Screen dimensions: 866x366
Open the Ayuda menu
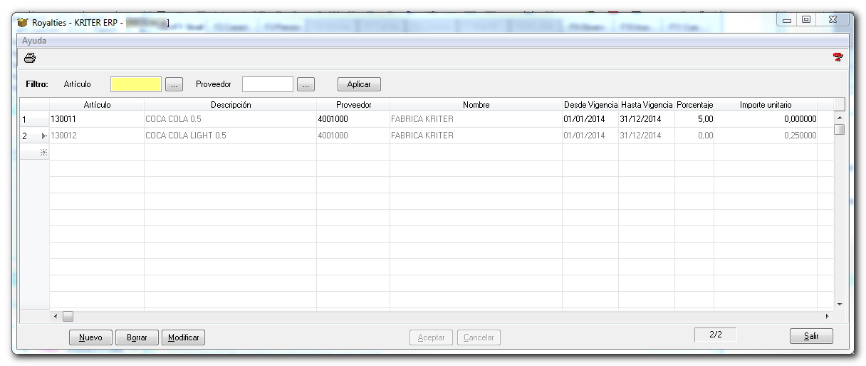tap(34, 41)
